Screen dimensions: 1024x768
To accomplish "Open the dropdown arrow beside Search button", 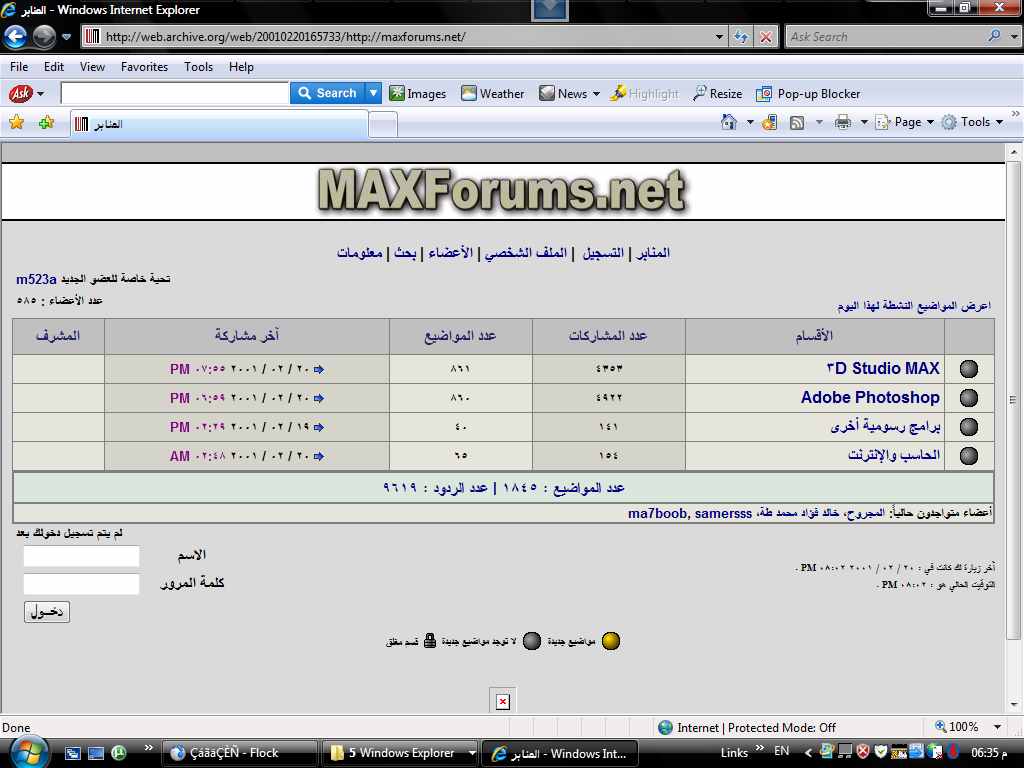I will 373,93.
